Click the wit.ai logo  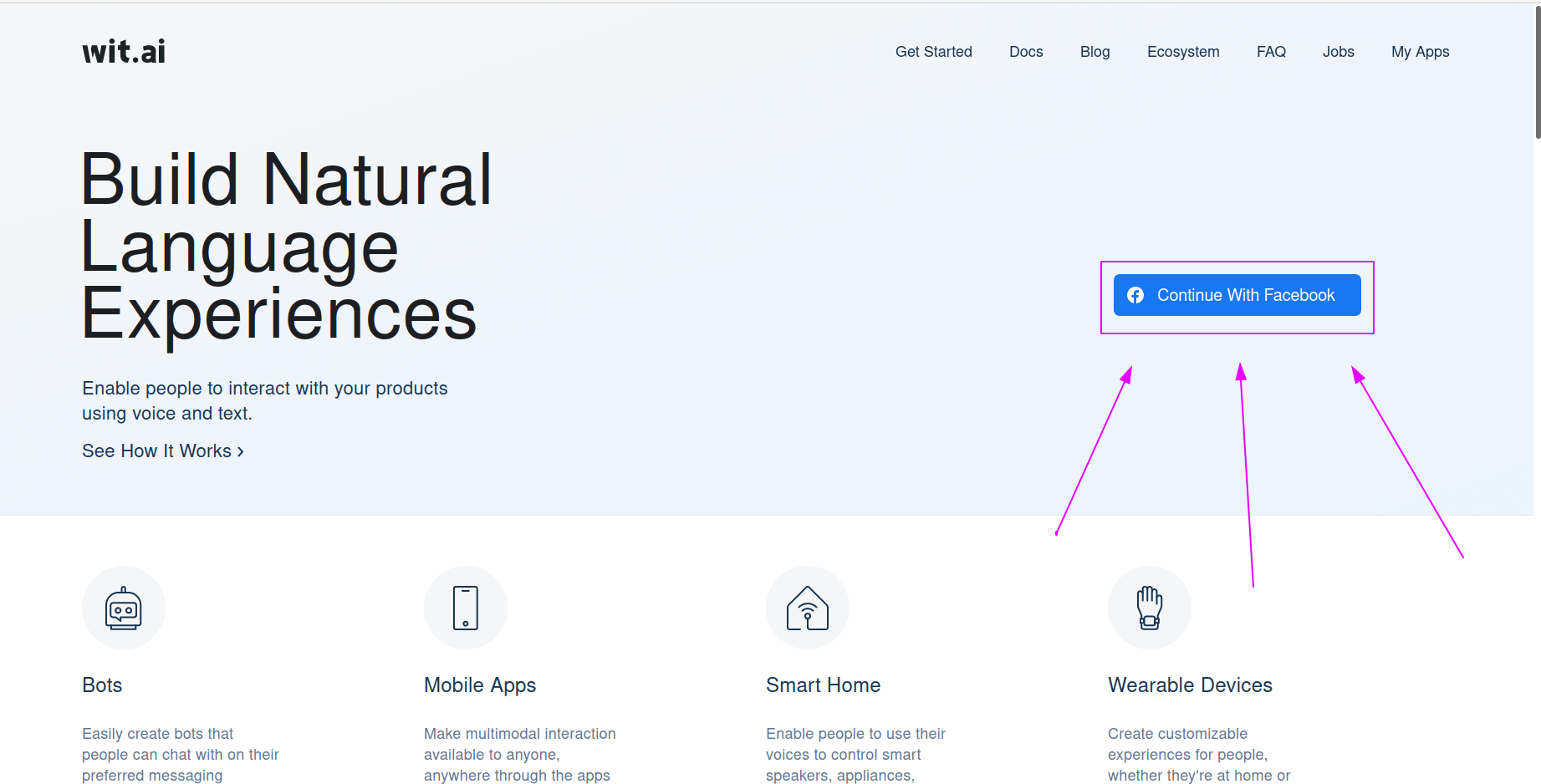124,52
